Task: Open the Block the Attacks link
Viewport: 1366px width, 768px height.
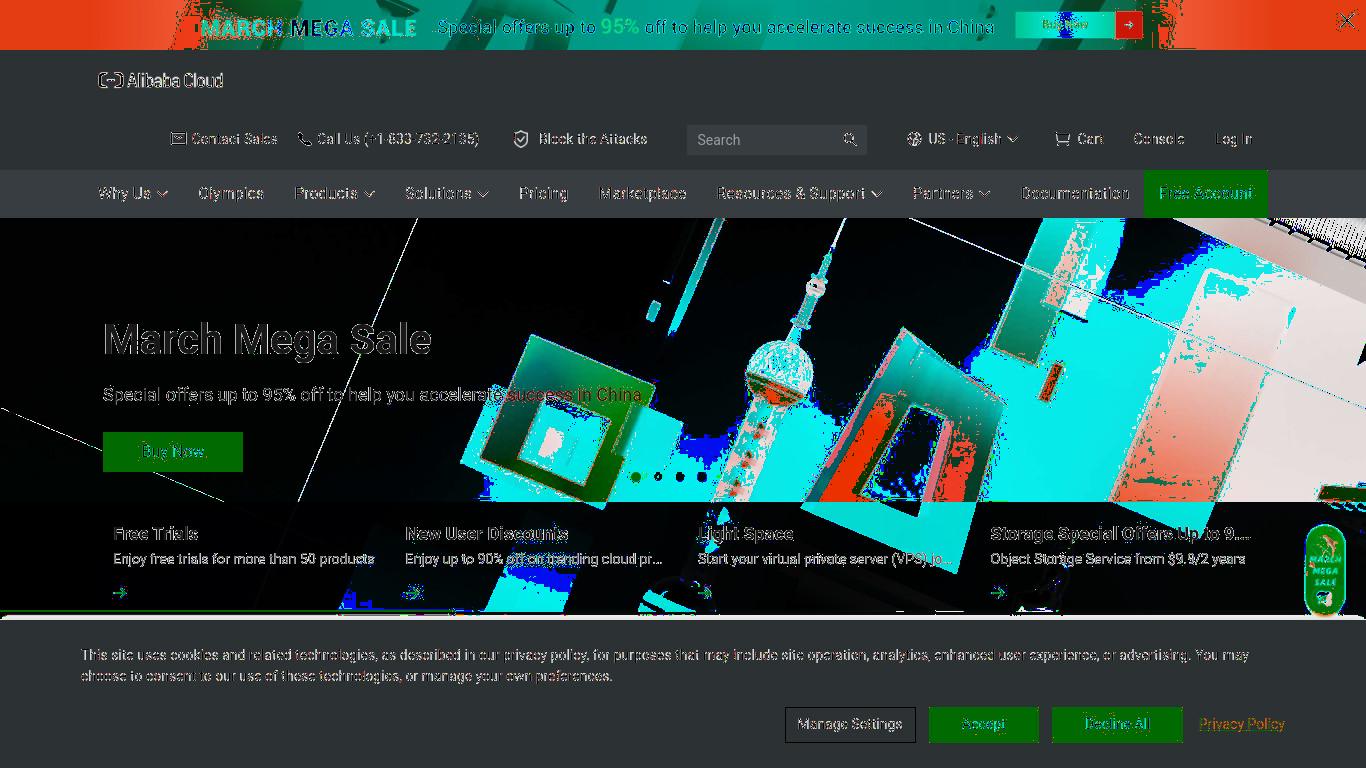Action: 592,139
